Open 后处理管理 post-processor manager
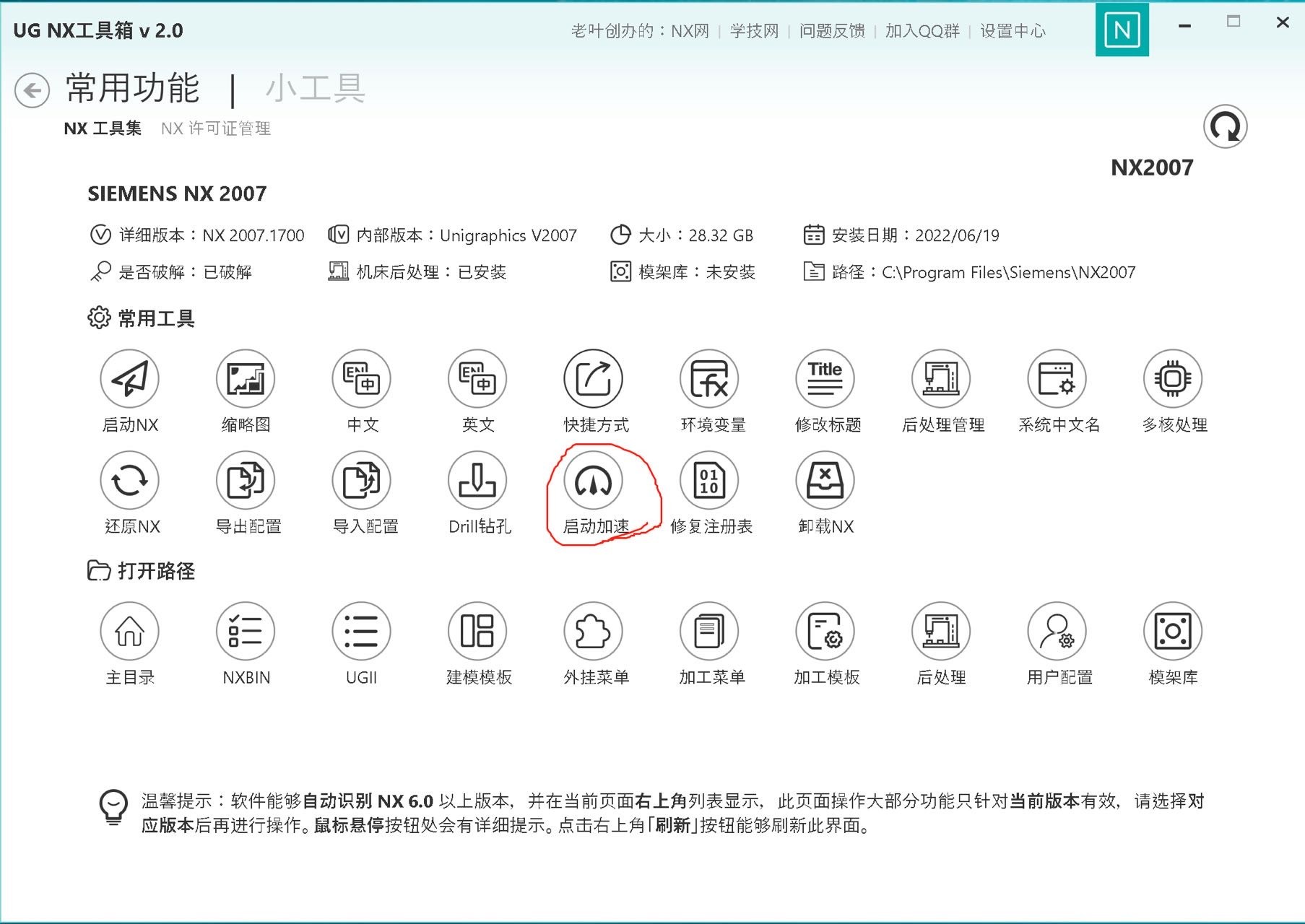1305x924 pixels. click(x=941, y=379)
